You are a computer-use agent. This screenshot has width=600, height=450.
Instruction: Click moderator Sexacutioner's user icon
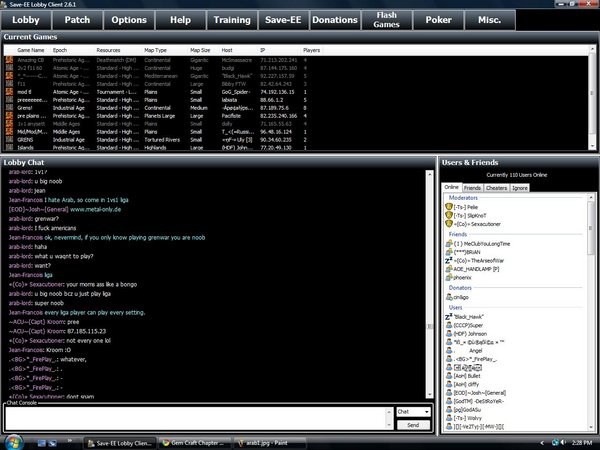pos(451,225)
